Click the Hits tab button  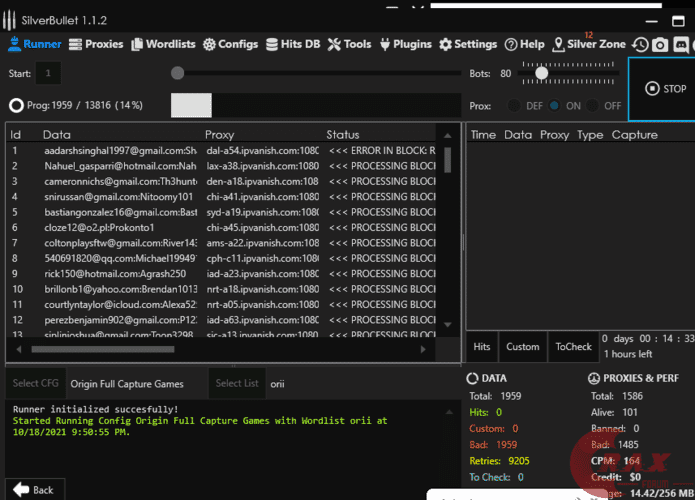pyautogui.click(x=482, y=347)
